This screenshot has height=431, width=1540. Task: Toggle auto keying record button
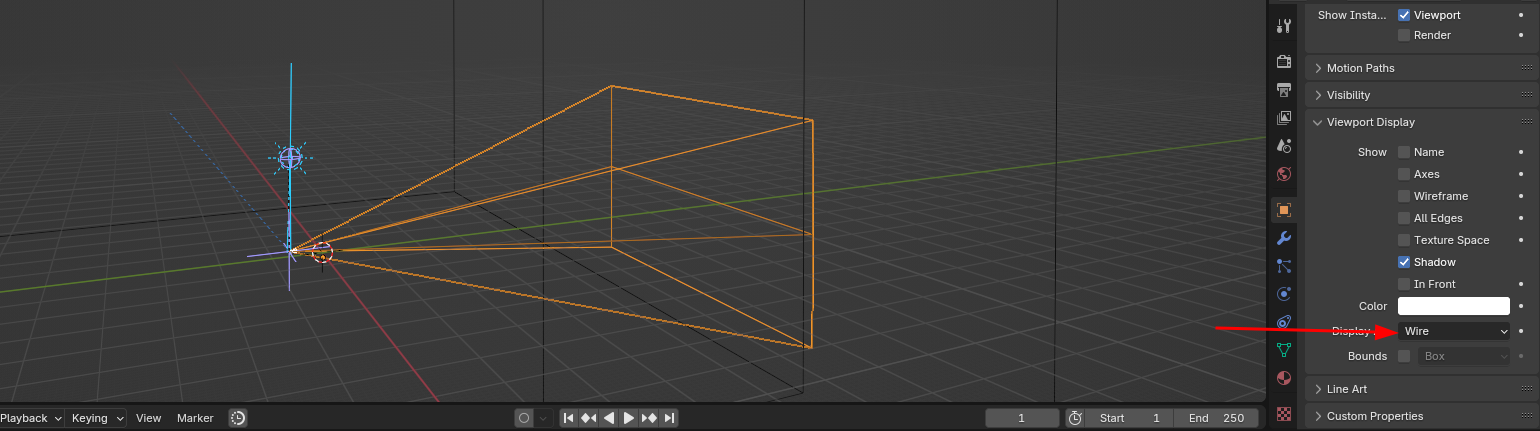coord(523,418)
